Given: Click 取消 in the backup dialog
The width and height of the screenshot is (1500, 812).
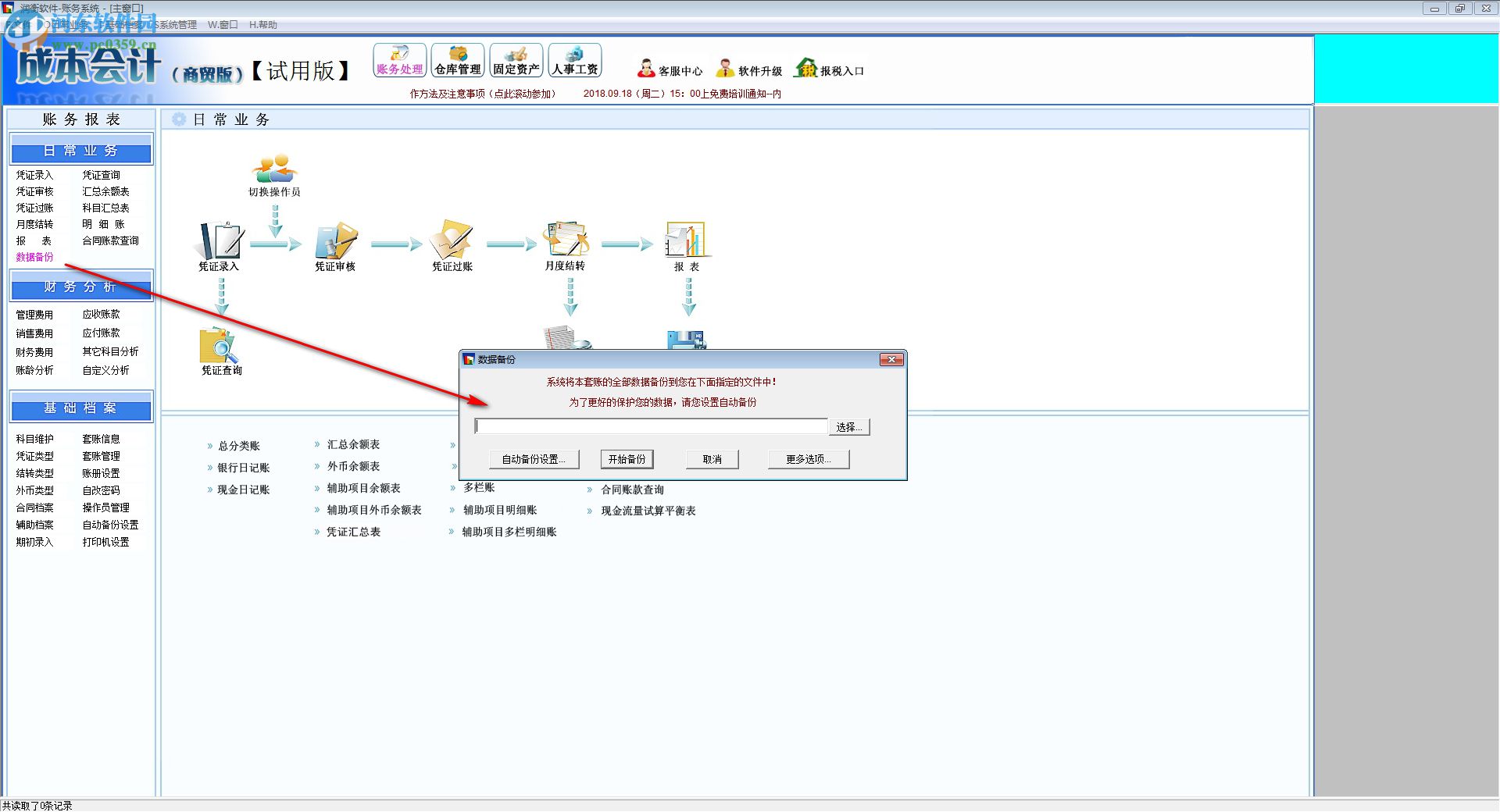Looking at the screenshot, I should [712, 459].
